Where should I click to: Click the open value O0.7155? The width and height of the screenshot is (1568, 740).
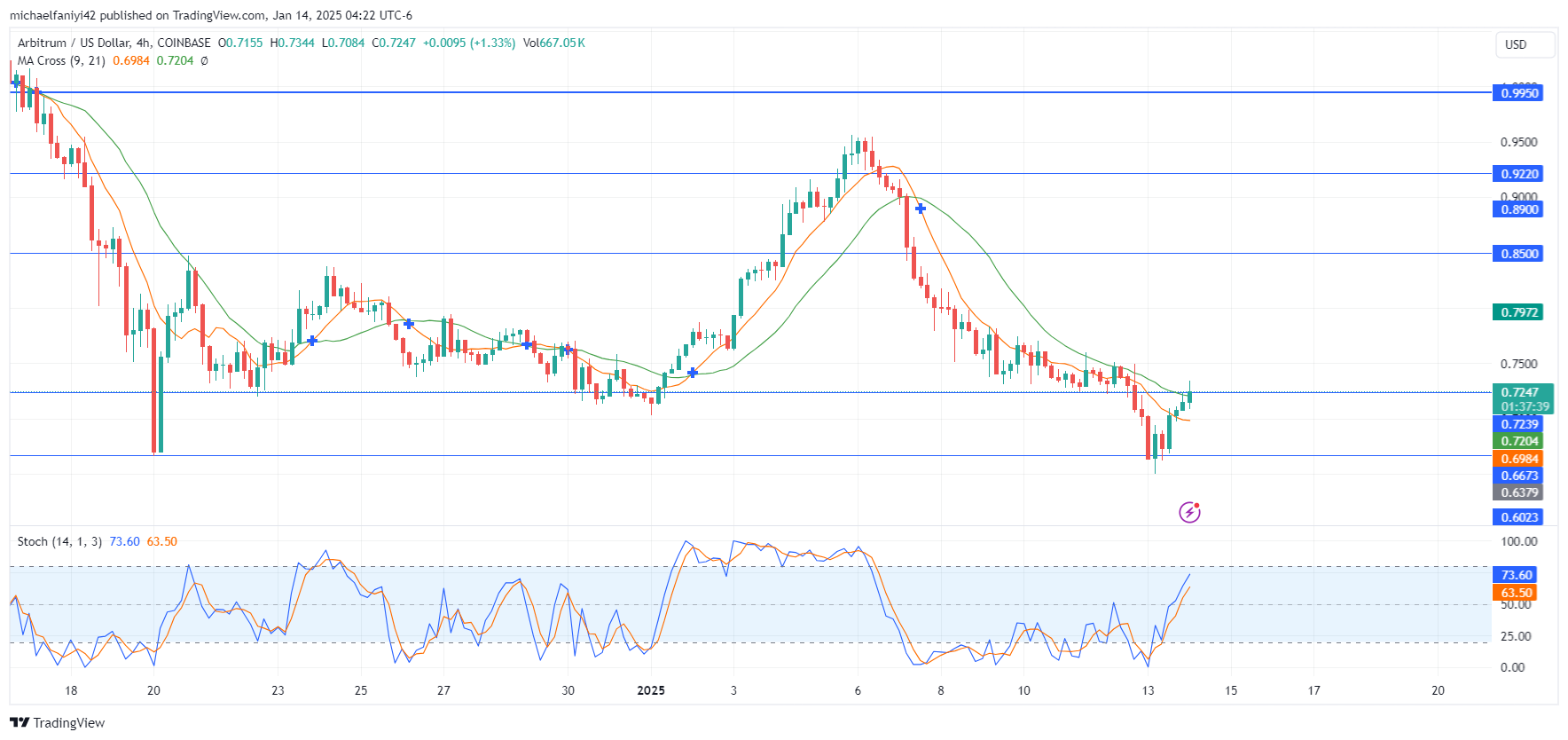point(240,43)
